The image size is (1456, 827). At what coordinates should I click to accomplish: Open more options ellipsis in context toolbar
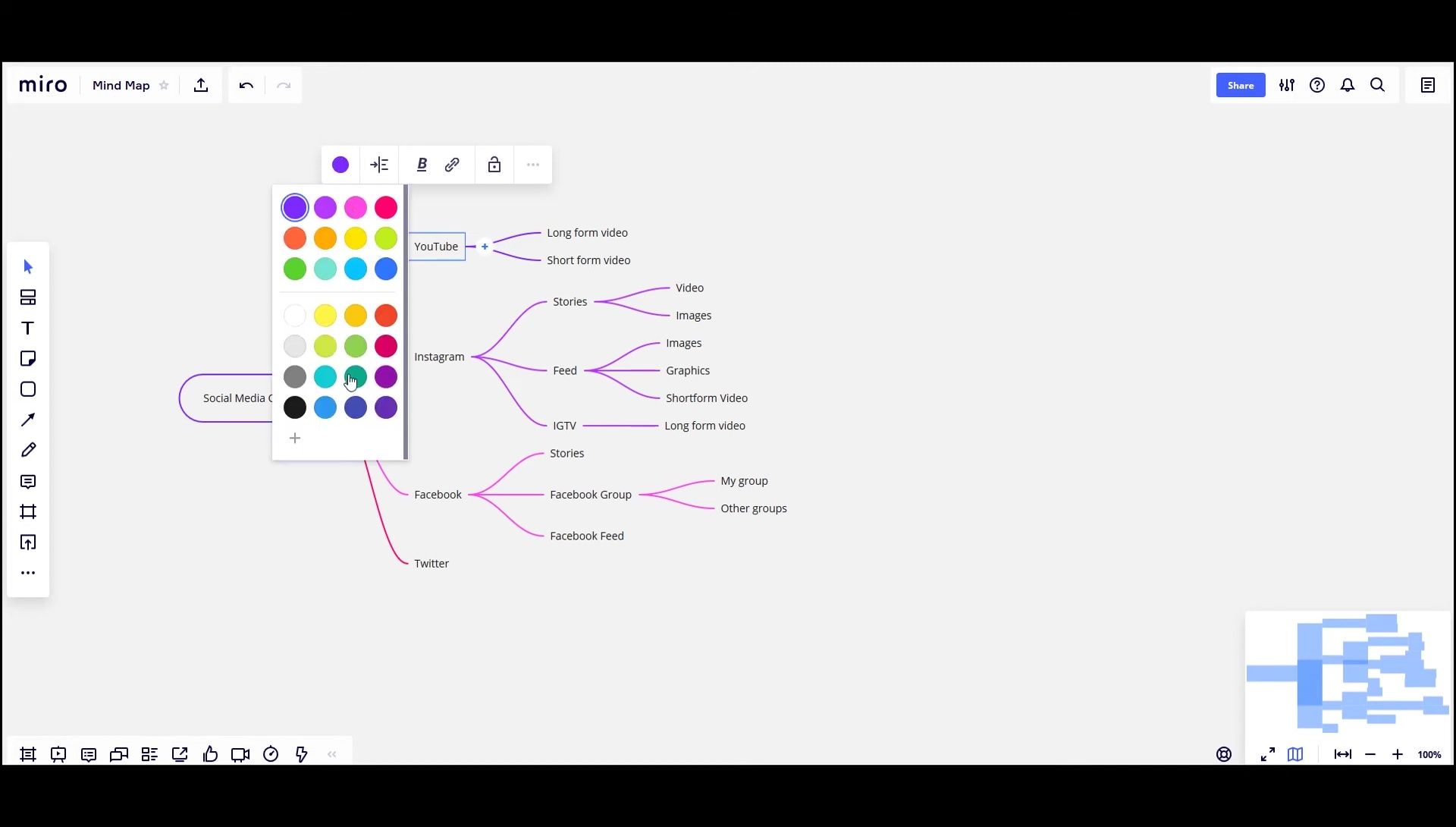[x=533, y=165]
